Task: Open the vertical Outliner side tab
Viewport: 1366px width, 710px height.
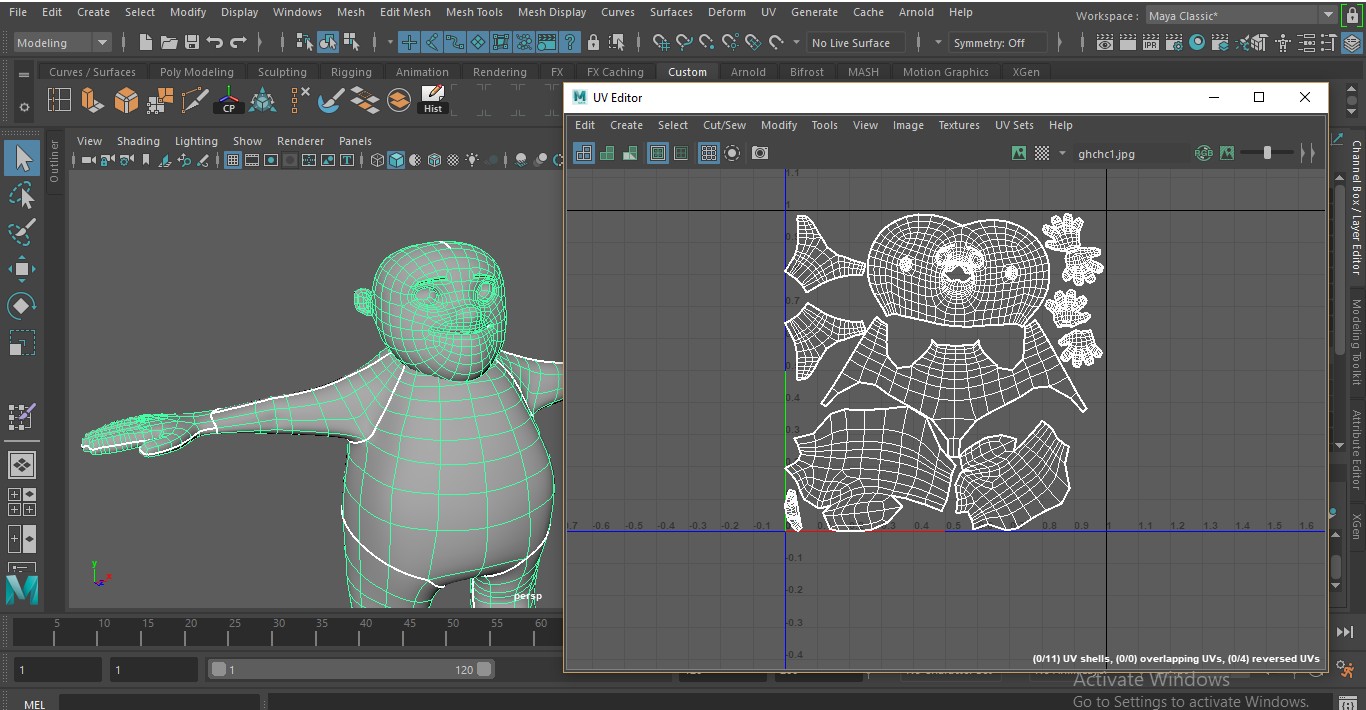Action: [x=54, y=162]
